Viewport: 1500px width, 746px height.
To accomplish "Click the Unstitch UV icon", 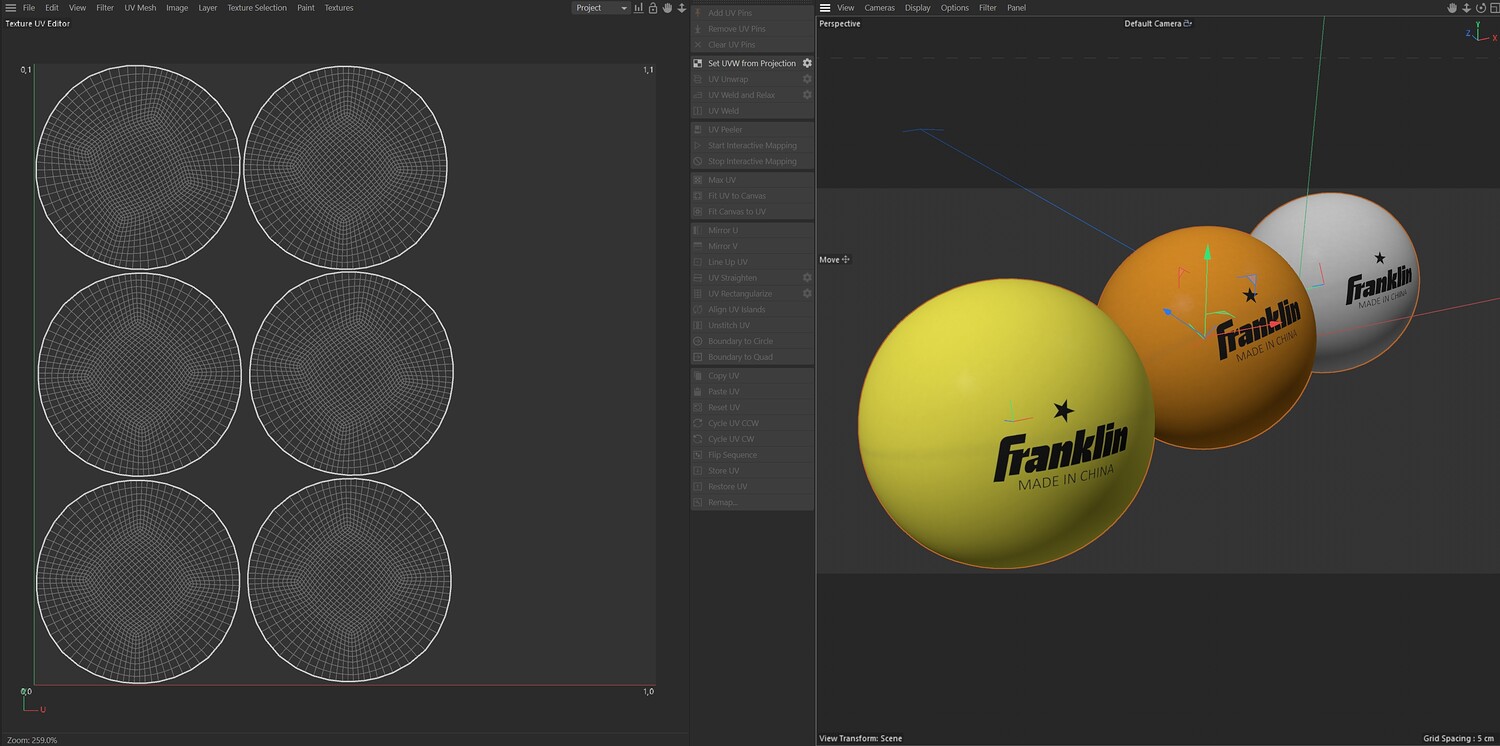I will pos(698,325).
